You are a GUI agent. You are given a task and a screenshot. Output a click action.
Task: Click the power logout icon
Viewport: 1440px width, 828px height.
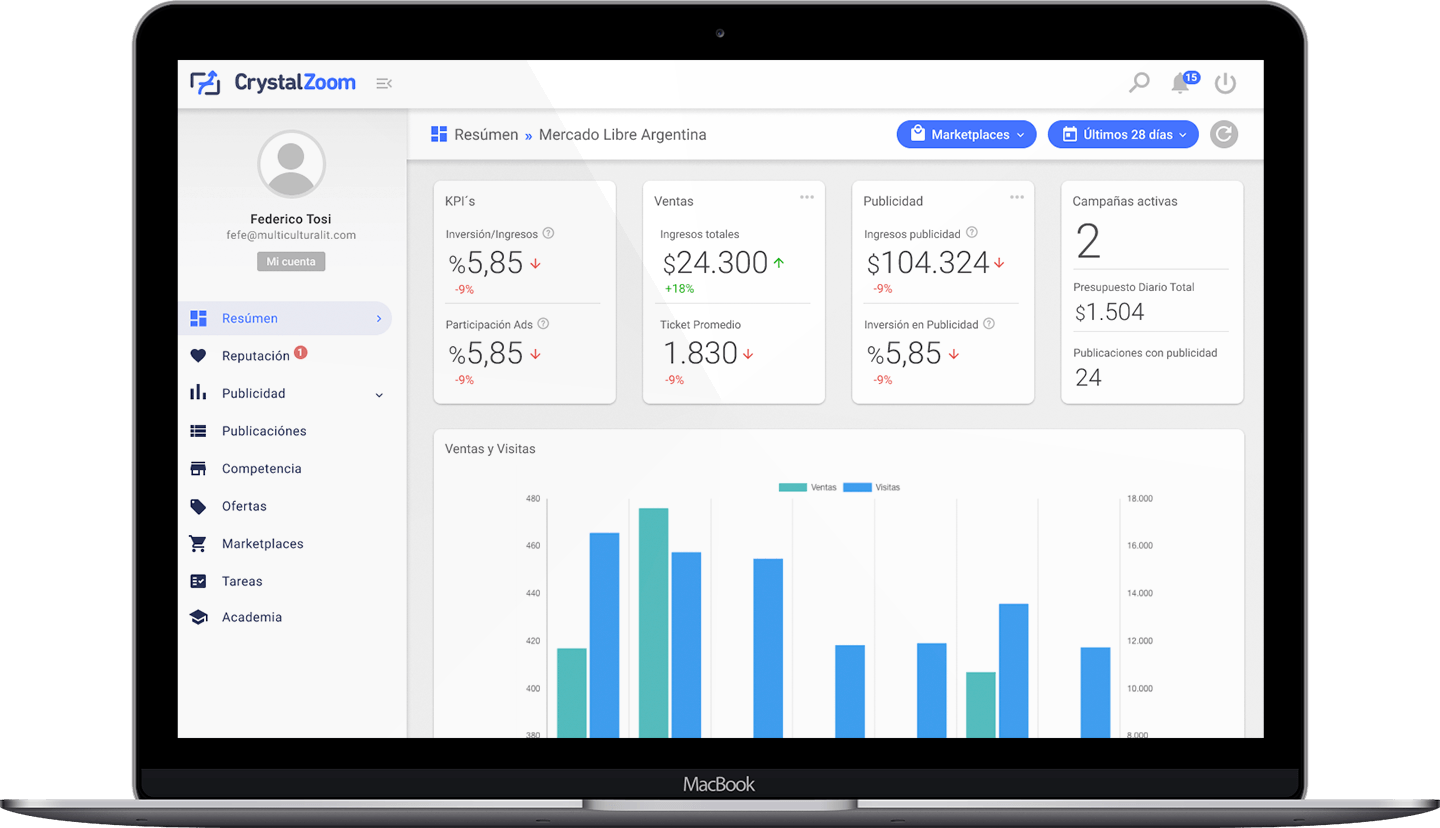pos(1225,84)
